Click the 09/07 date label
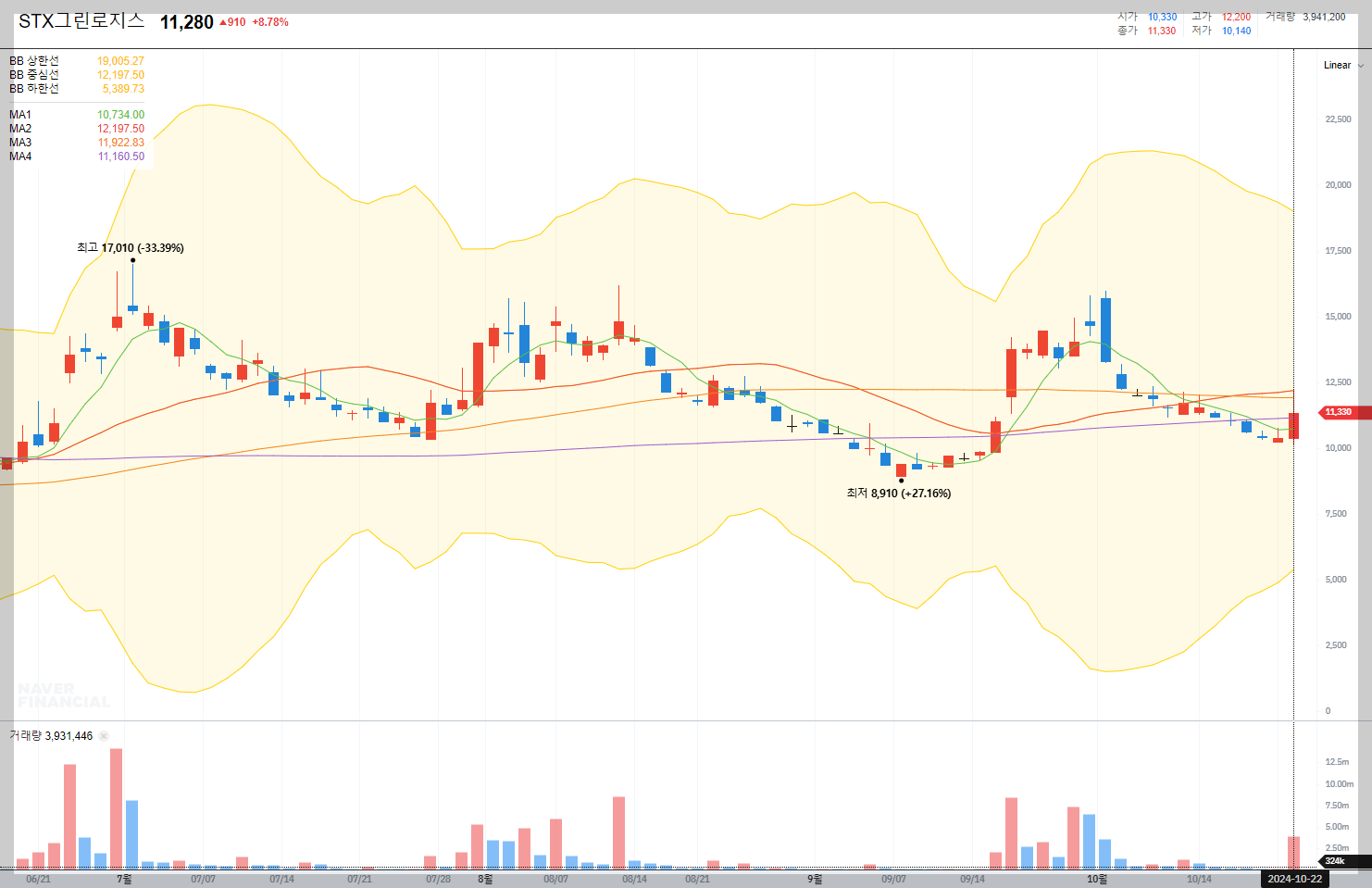This screenshot has height=888, width=1372. pyautogui.click(x=893, y=879)
